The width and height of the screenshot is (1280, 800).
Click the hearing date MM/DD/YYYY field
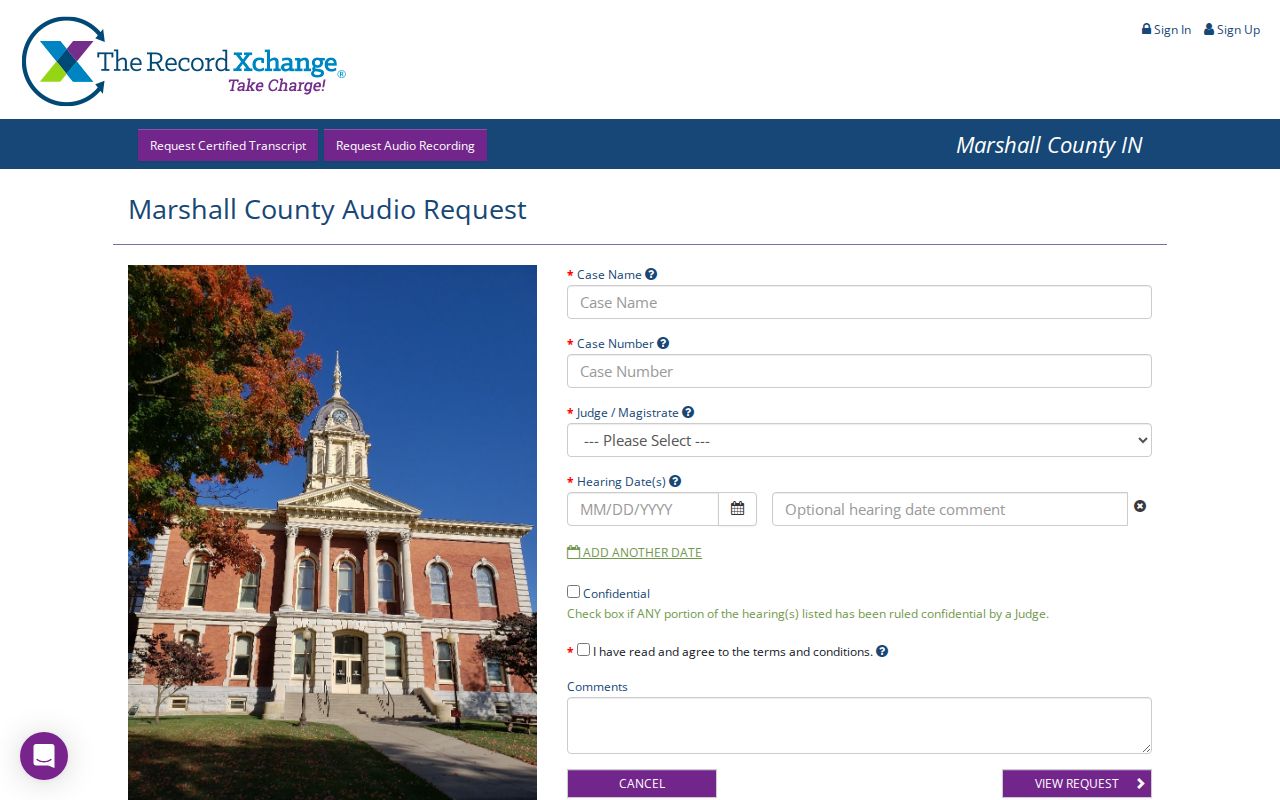pos(643,509)
